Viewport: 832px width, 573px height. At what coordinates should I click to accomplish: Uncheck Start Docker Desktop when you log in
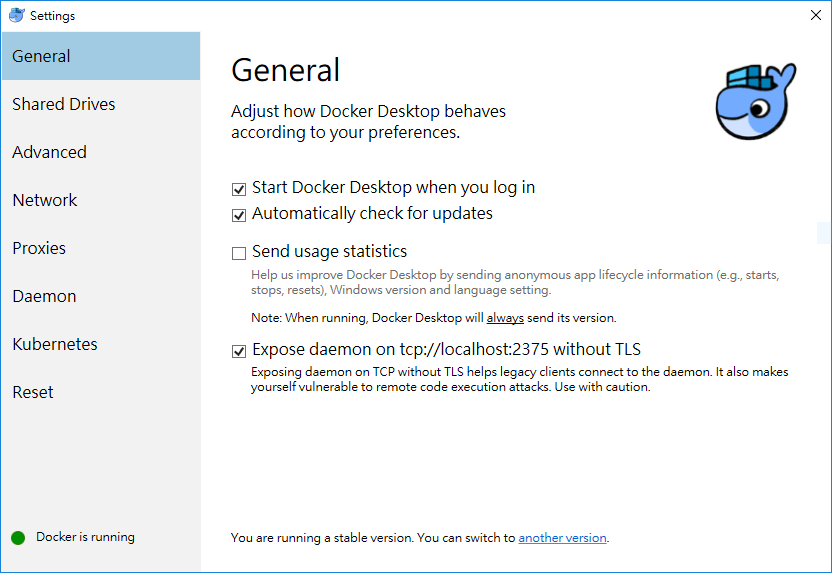239,189
